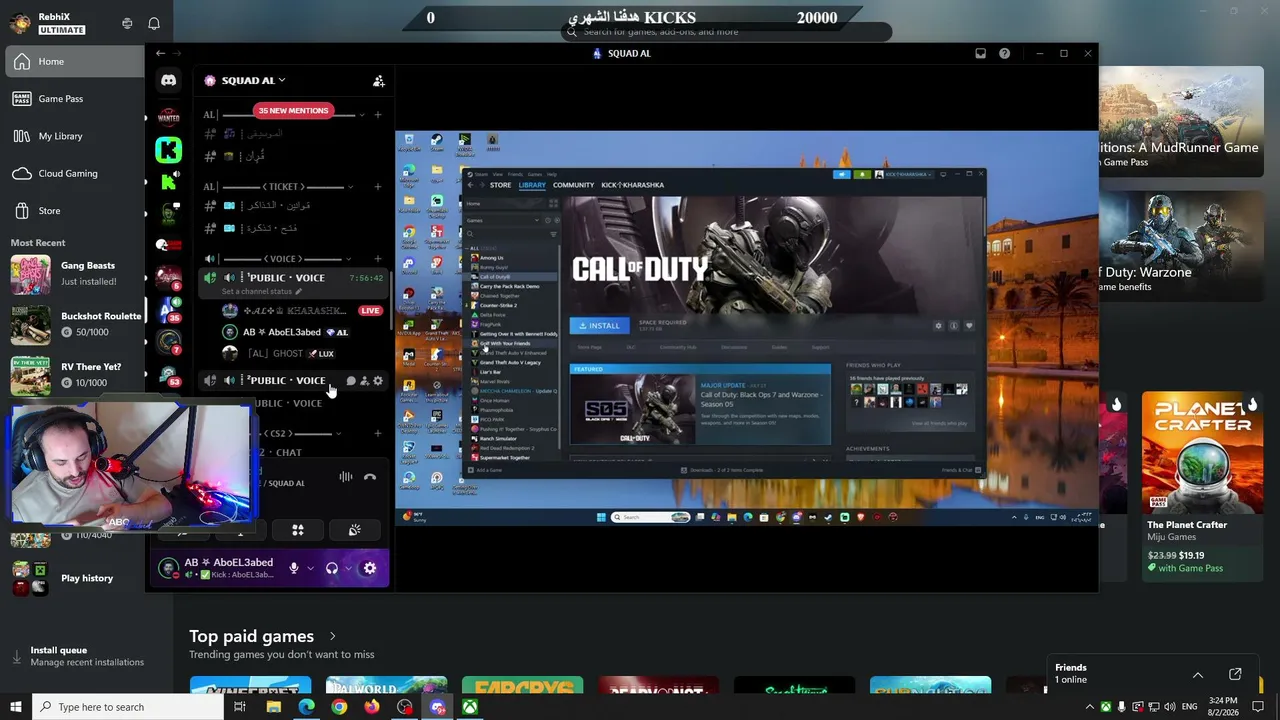Edit hovered PUBLIC · VOICE channel settings

pyautogui.click(x=377, y=381)
